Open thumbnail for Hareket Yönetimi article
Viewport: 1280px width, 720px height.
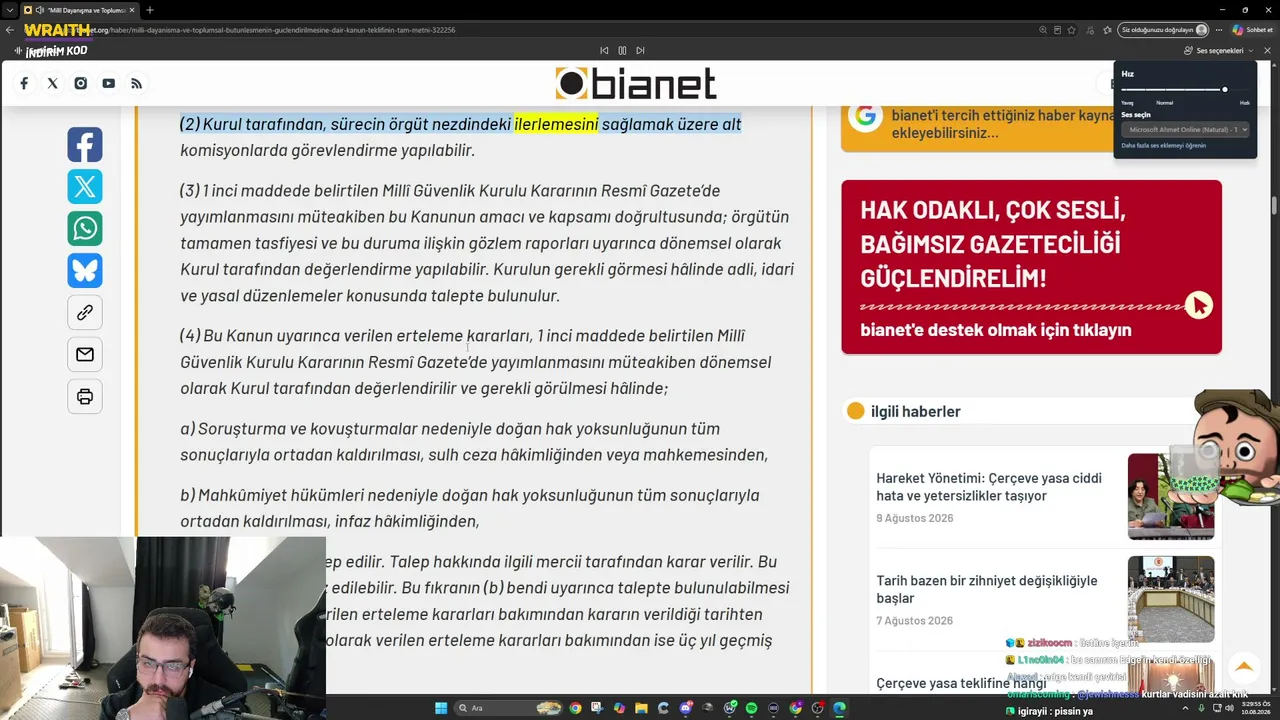pos(1171,497)
